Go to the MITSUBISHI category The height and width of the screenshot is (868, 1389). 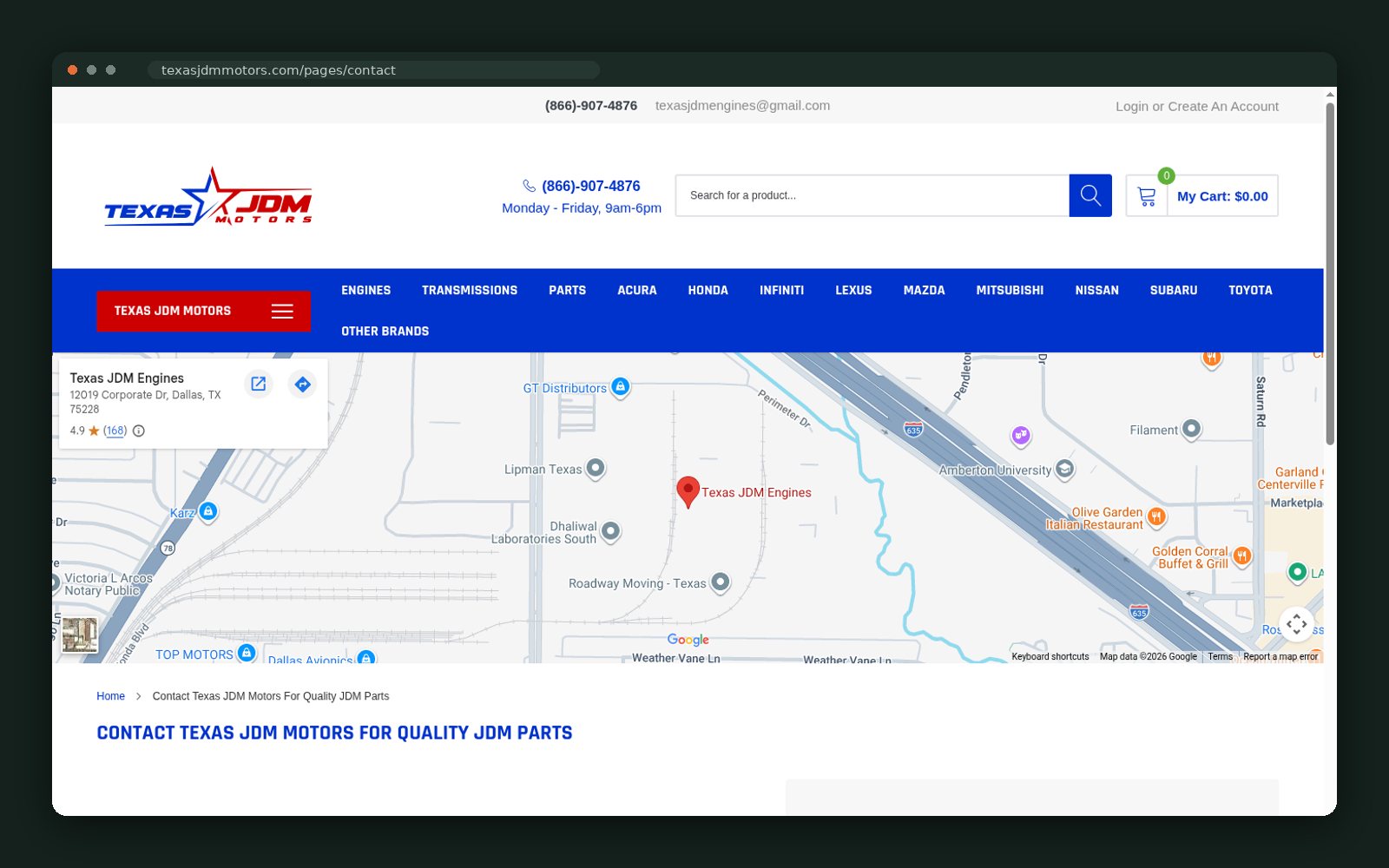pos(1010,290)
